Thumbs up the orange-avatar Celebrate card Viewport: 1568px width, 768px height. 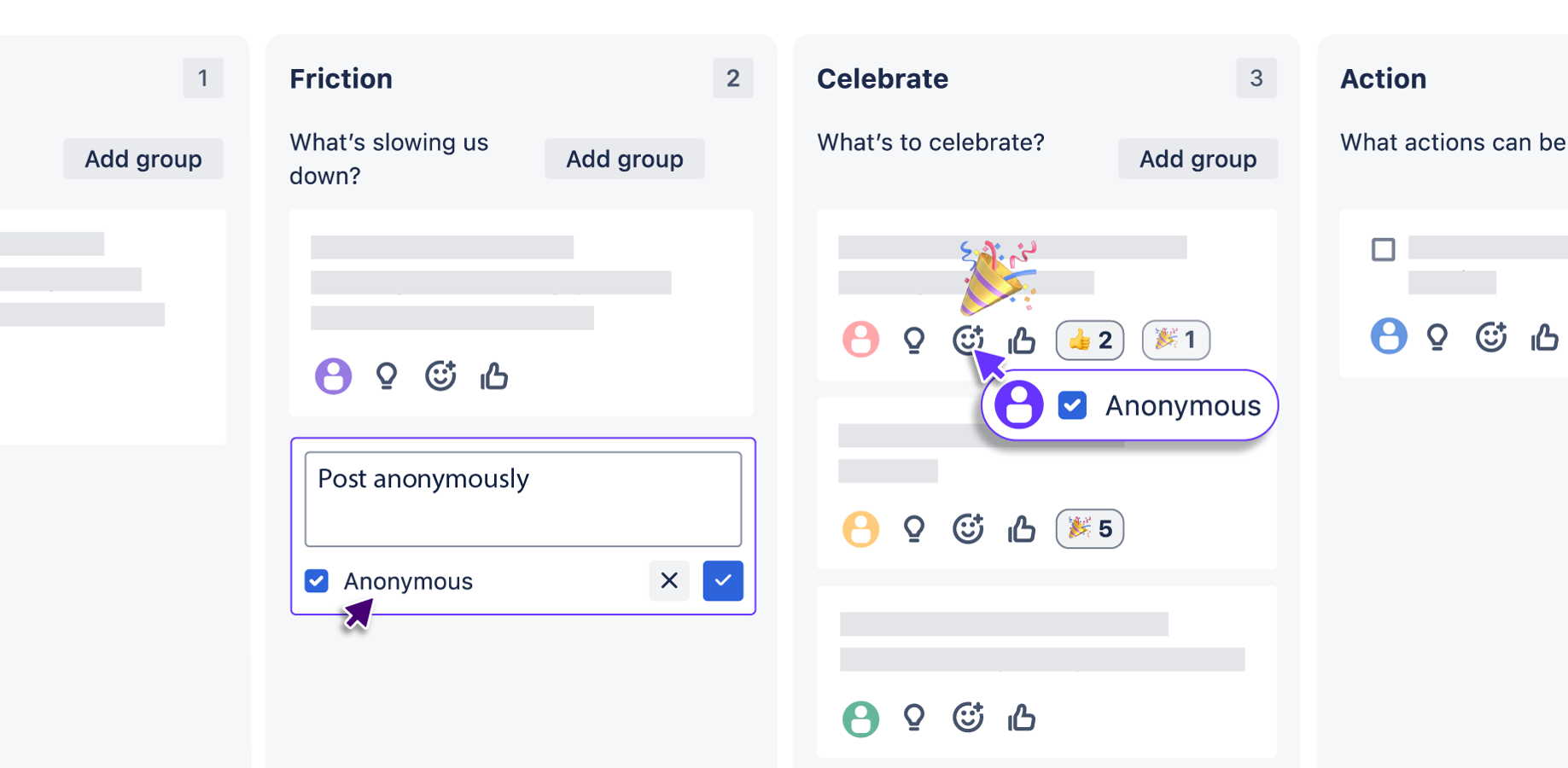1022,529
